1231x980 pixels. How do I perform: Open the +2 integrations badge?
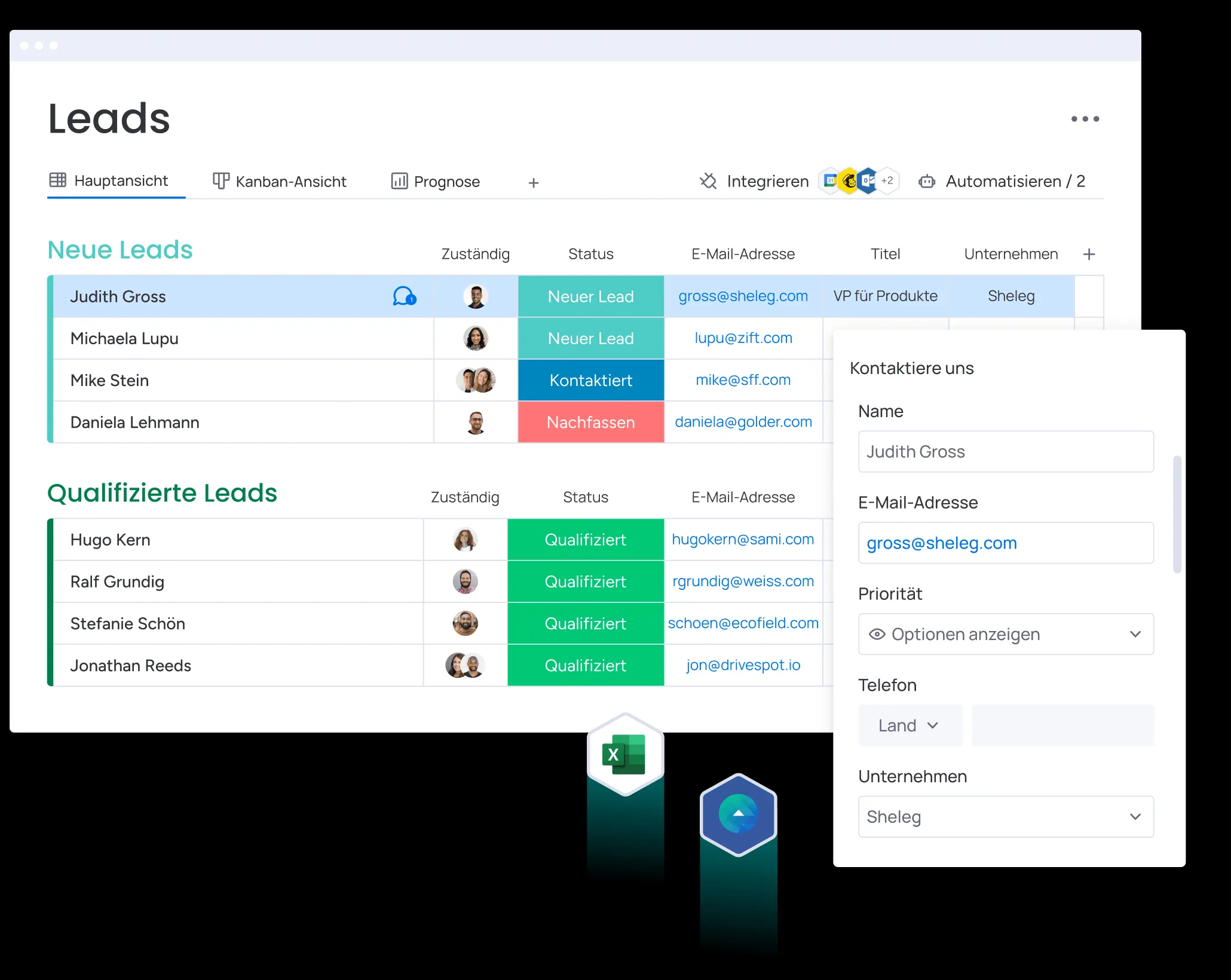pyautogui.click(x=887, y=180)
